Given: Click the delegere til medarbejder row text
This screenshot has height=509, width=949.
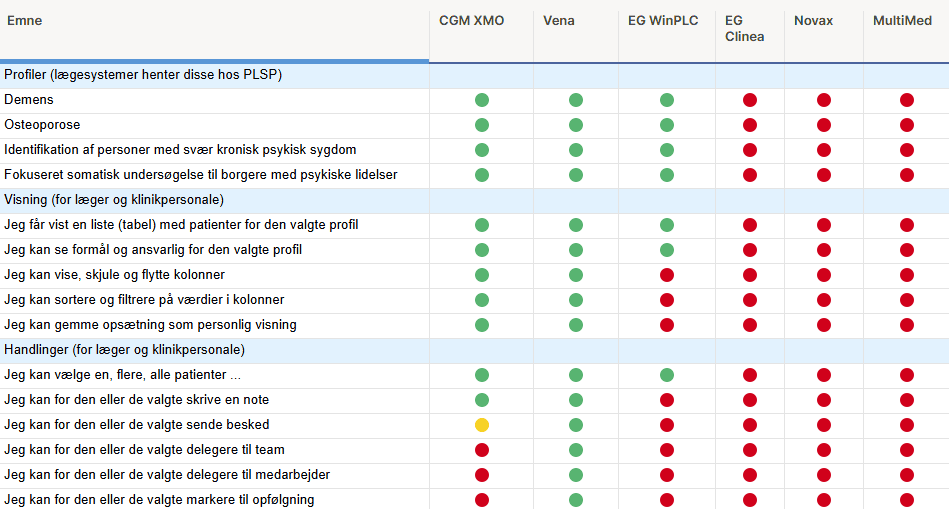Looking at the screenshot, I should 167,475.
